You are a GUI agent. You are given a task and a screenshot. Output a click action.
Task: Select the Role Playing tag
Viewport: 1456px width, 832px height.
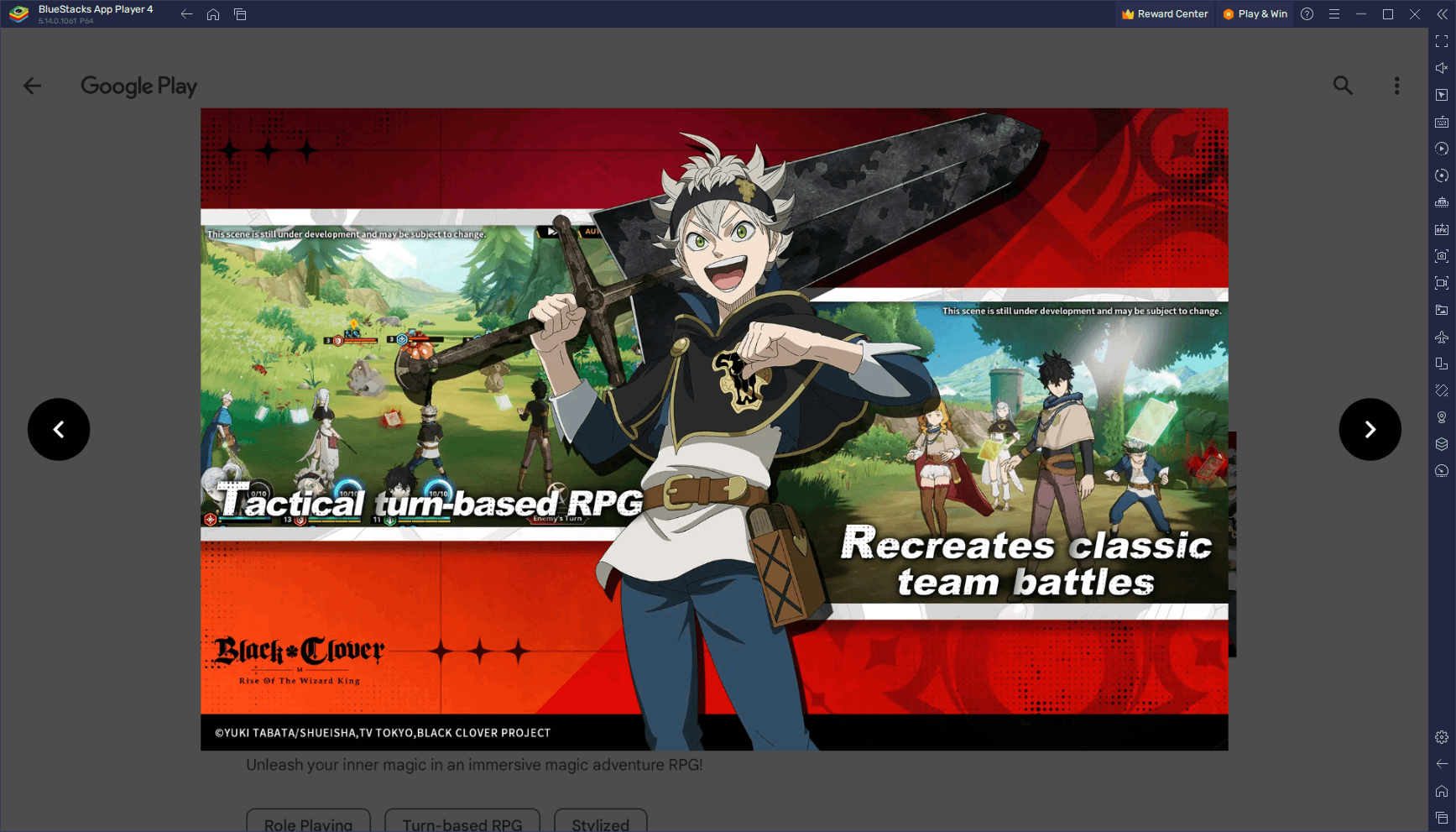pos(308,821)
